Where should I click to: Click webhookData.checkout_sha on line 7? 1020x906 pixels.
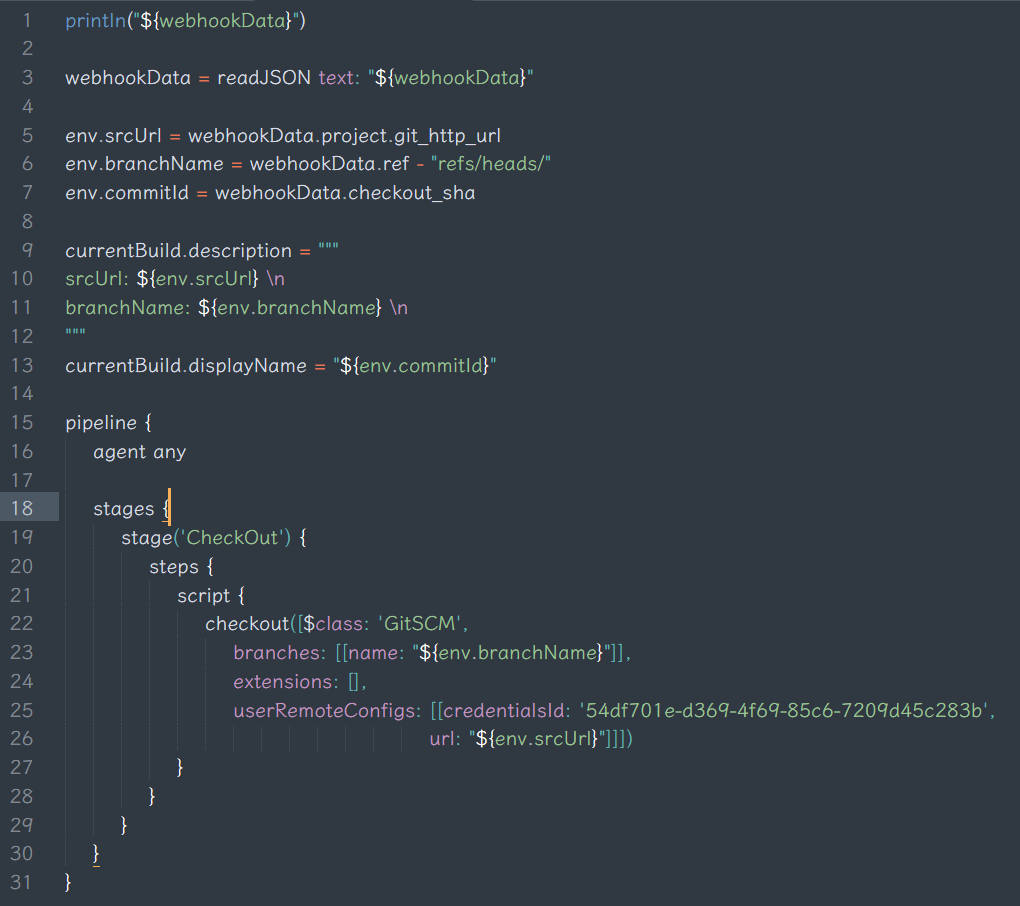tap(345, 193)
